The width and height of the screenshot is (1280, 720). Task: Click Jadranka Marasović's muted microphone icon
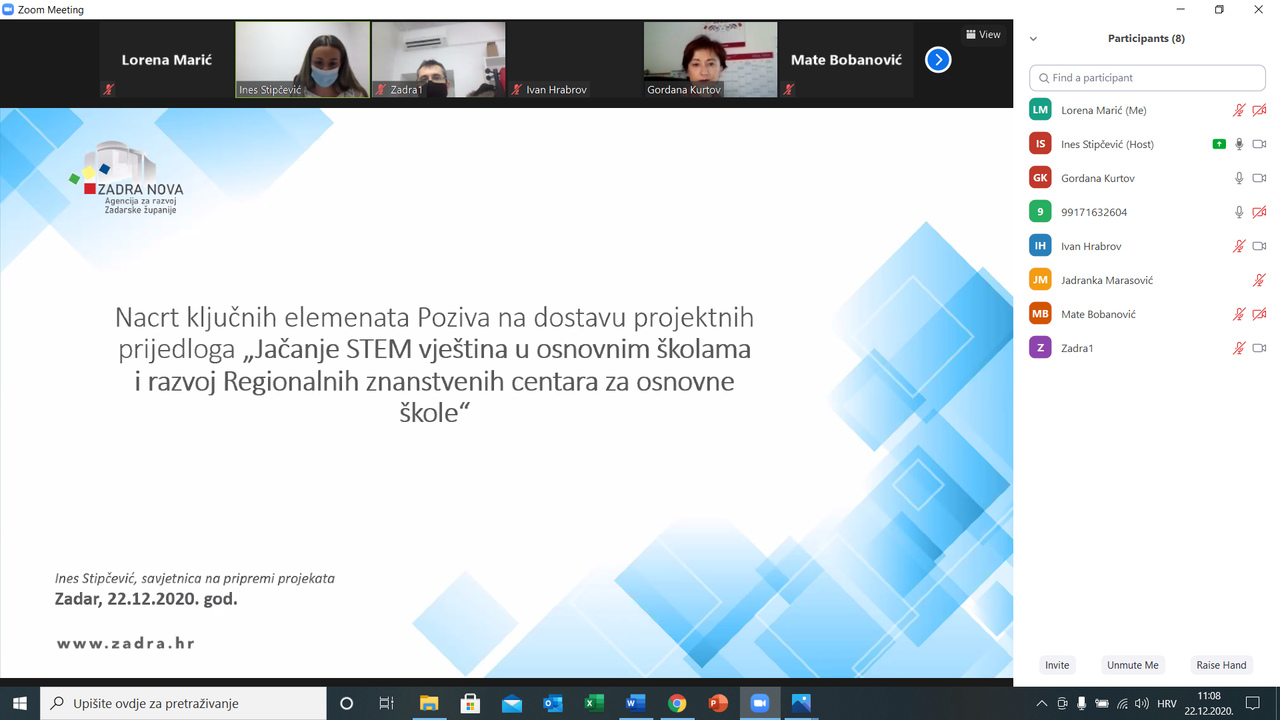click(x=1259, y=280)
